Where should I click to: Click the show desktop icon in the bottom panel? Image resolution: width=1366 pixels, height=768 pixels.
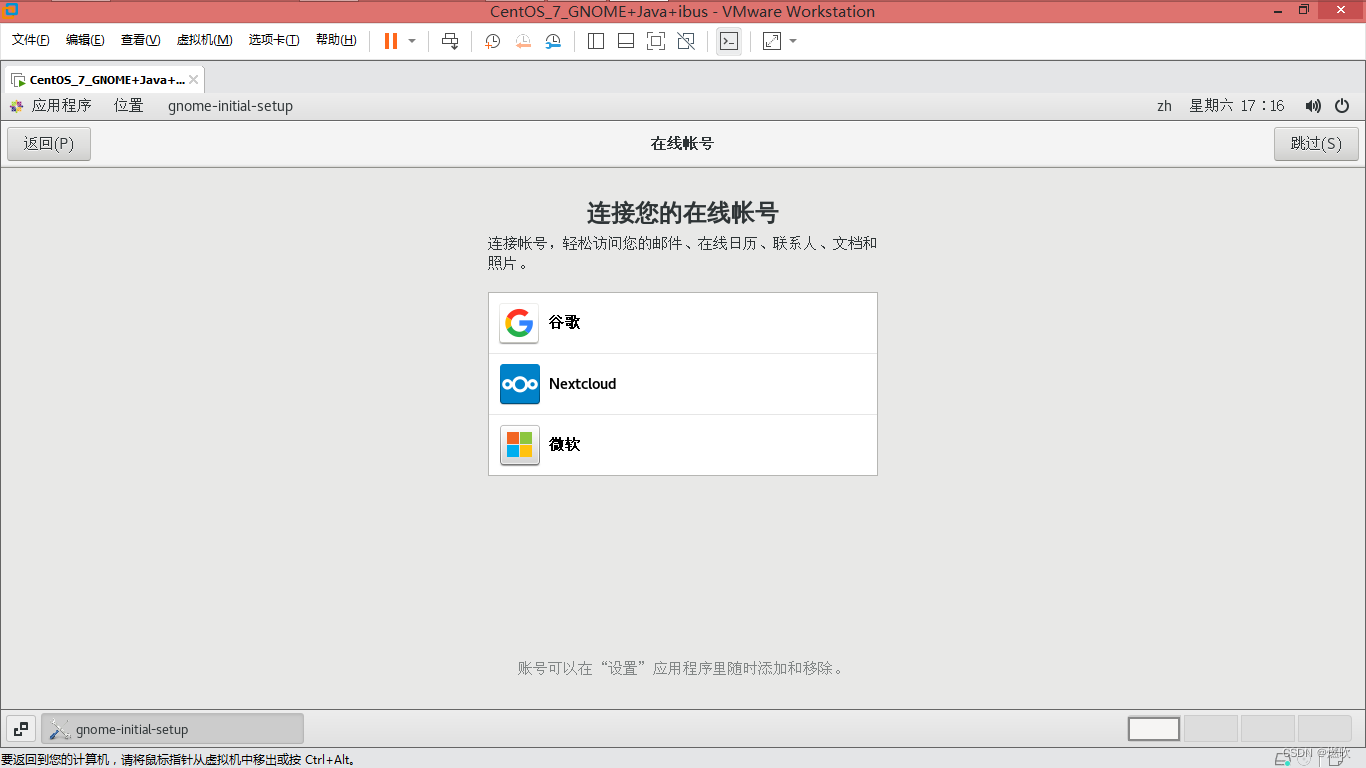(21, 729)
